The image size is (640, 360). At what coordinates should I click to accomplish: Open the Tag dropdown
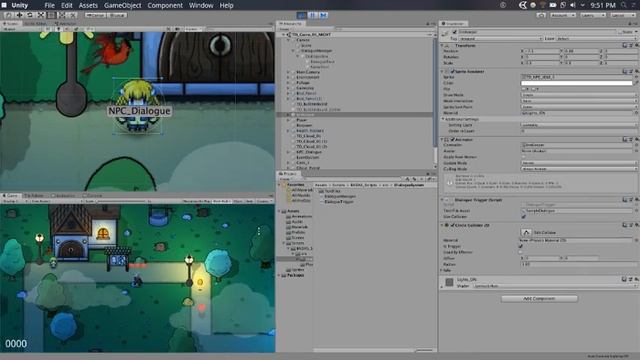coord(500,38)
